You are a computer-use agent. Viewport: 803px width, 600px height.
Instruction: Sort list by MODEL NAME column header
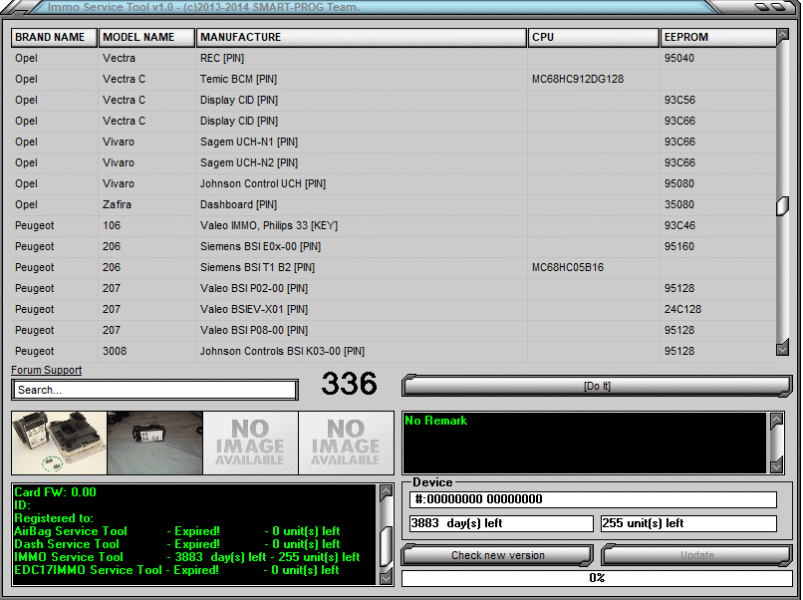click(146, 38)
